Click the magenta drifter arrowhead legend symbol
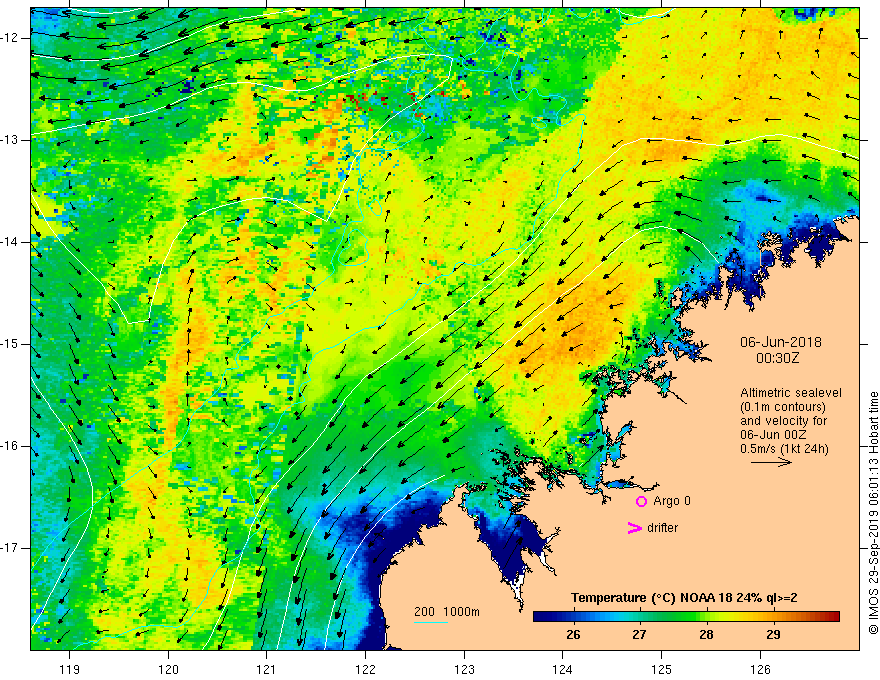880x680 pixels. [x=635, y=528]
